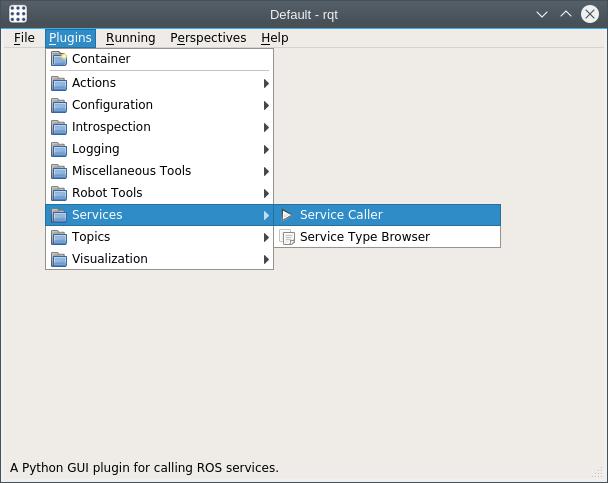Select Service Type Browser entry
Viewport: 608px width, 483px height.
[387, 237]
